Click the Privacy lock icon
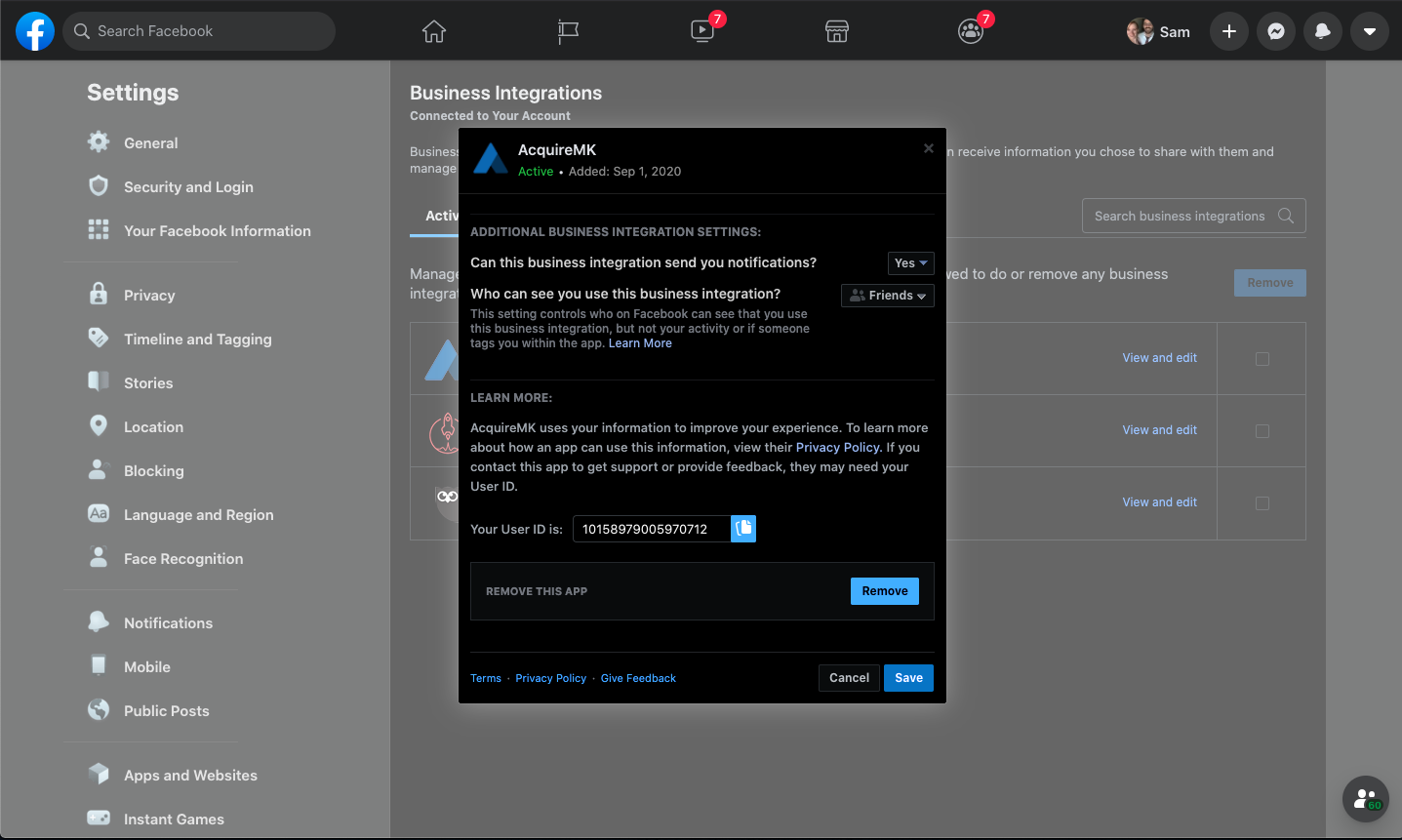1402x840 pixels. (x=99, y=294)
